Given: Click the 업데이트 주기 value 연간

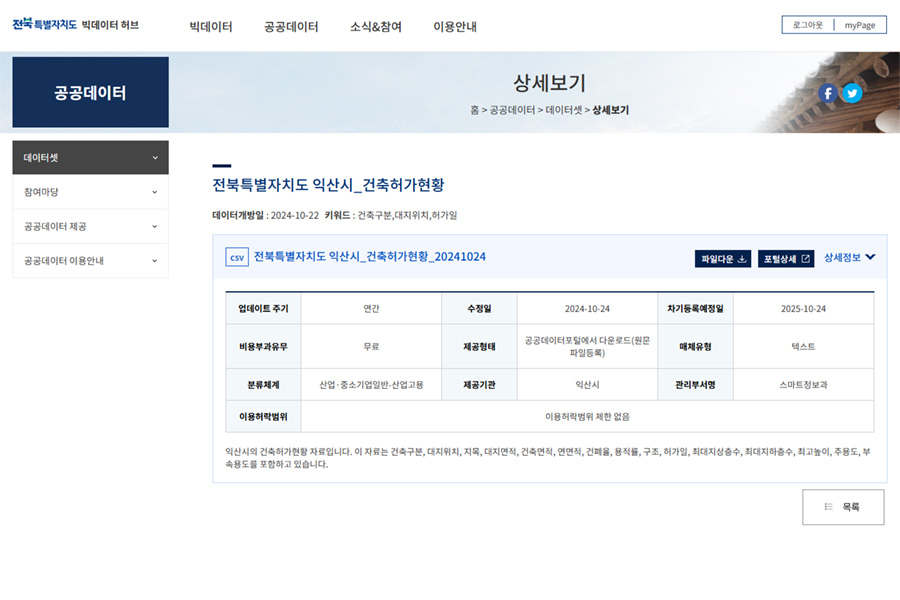Looking at the screenshot, I should pos(371,309).
